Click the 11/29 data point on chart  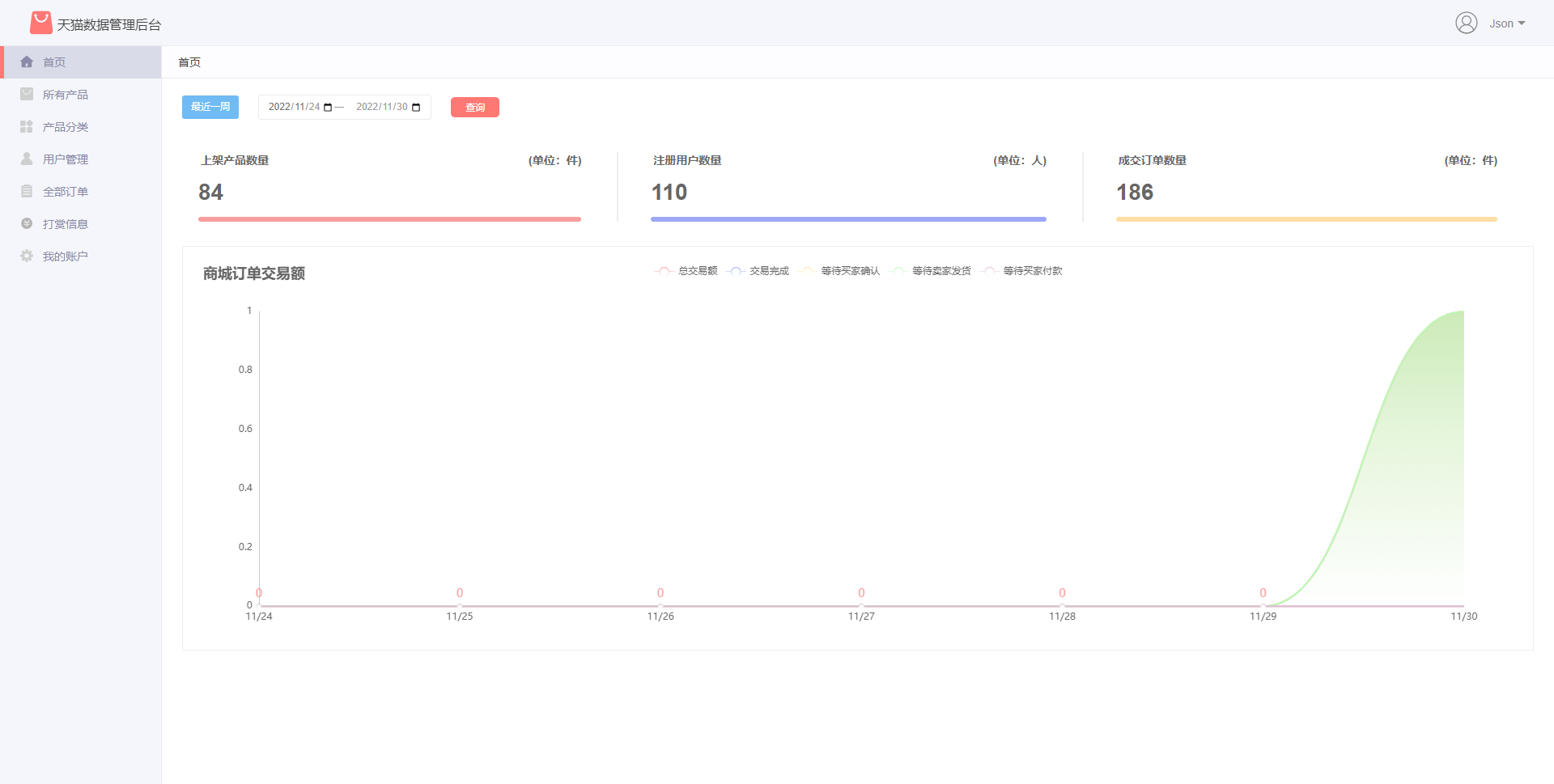tap(1263, 605)
